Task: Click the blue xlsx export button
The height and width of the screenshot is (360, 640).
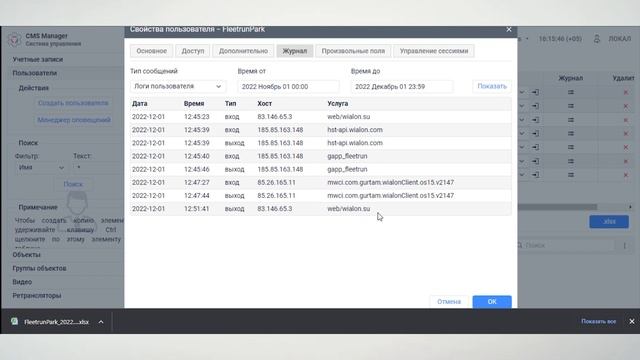Action: (x=609, y=221)
